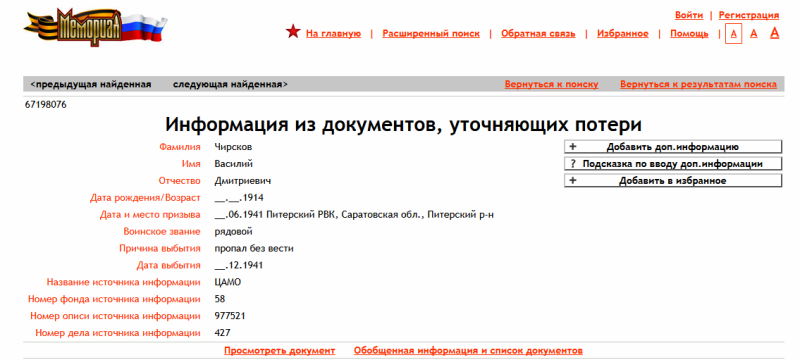Click patronymic value Дмитриевич

tap(242, 181)
